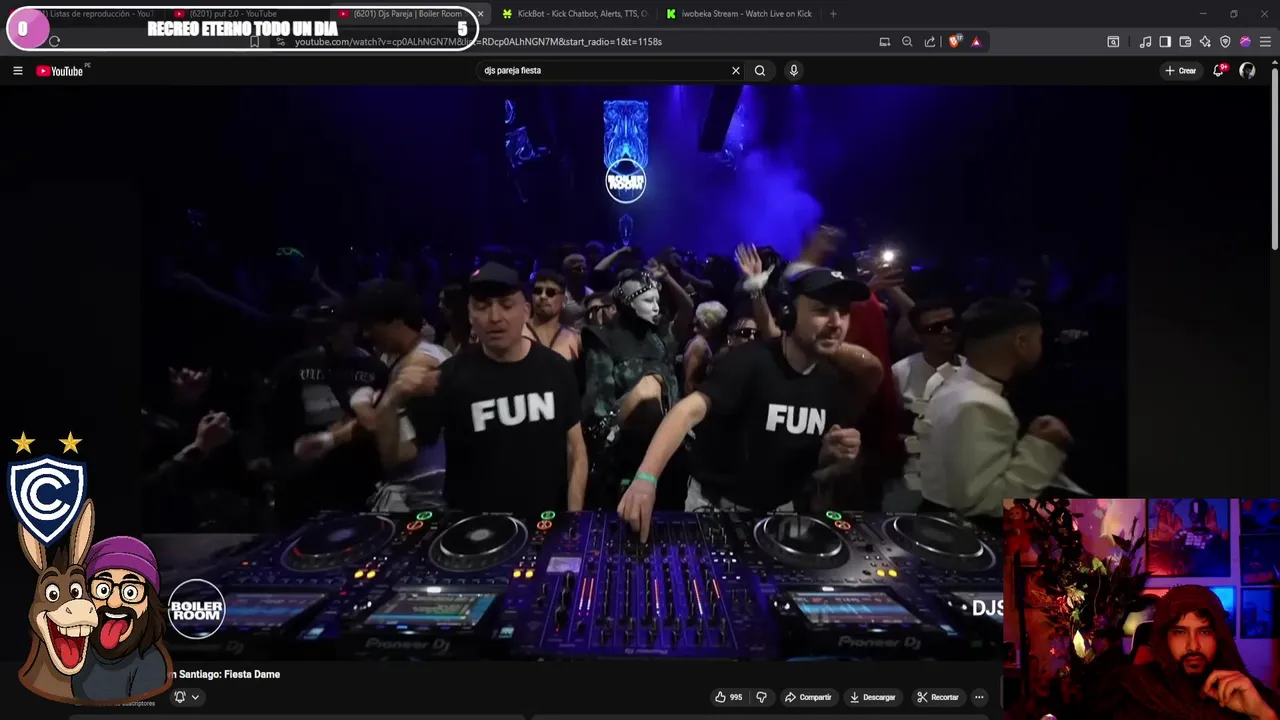
Task: Open the Brave wallet icon
Action: click(x=1185, y=42)
